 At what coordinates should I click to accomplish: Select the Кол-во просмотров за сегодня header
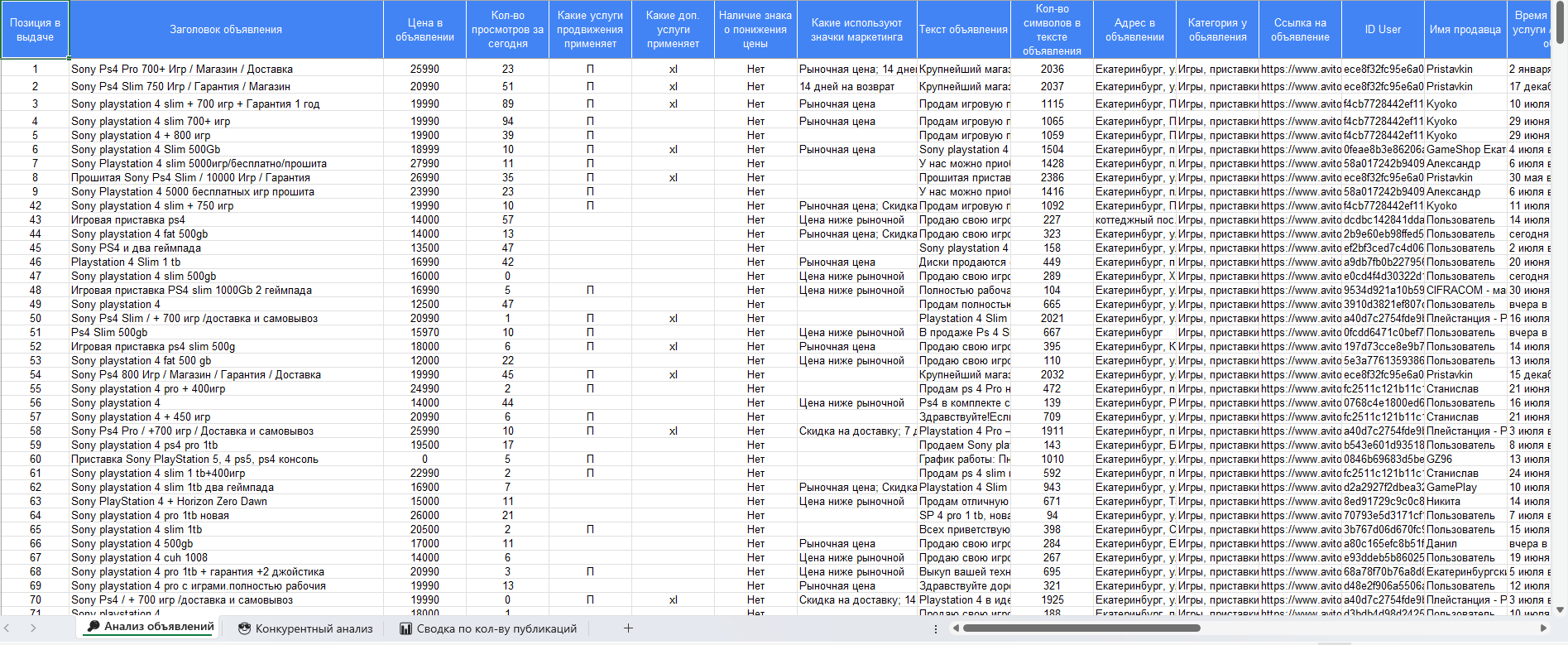[507, 30]
